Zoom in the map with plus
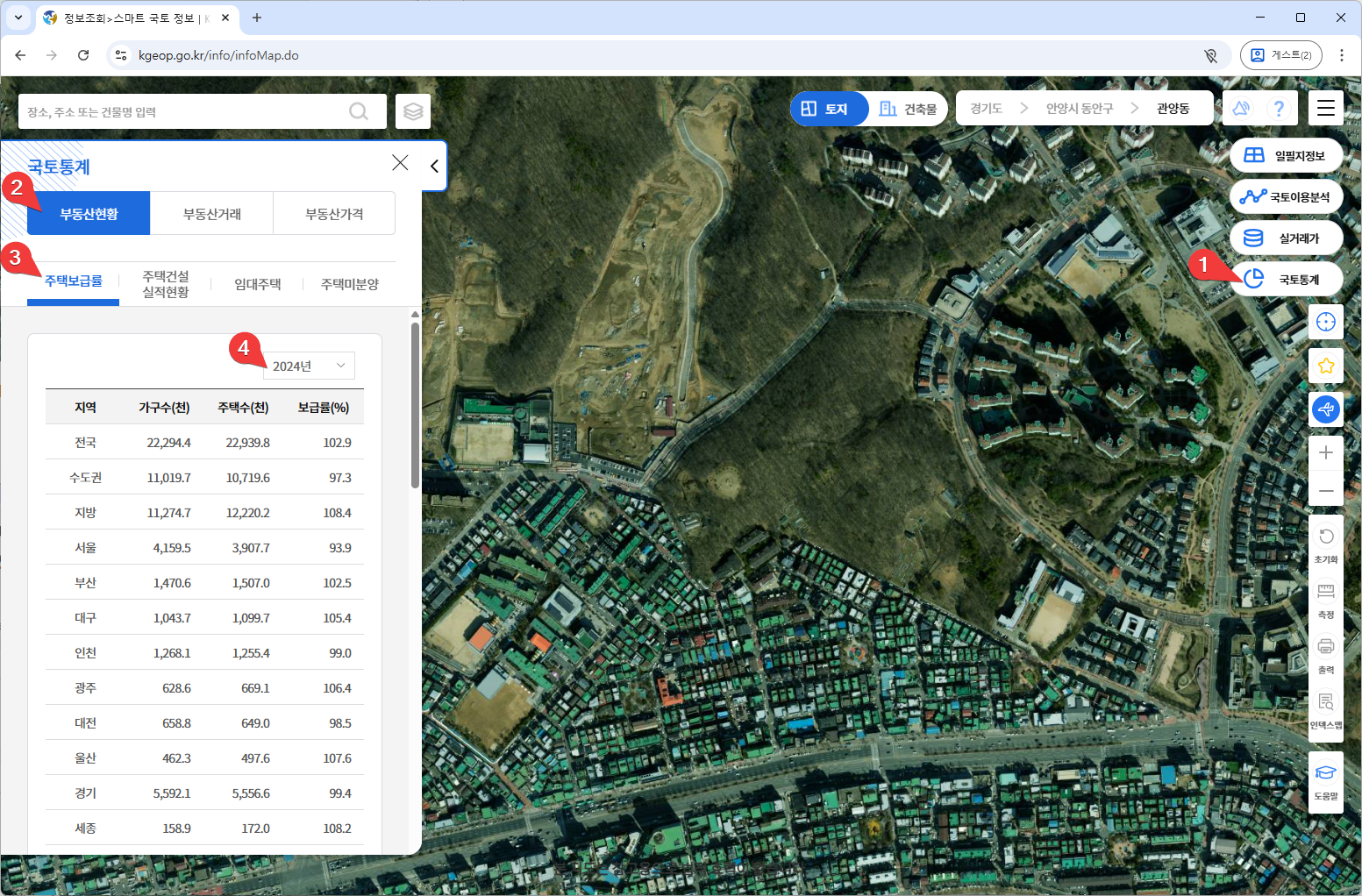 [x=1325, y=452]
